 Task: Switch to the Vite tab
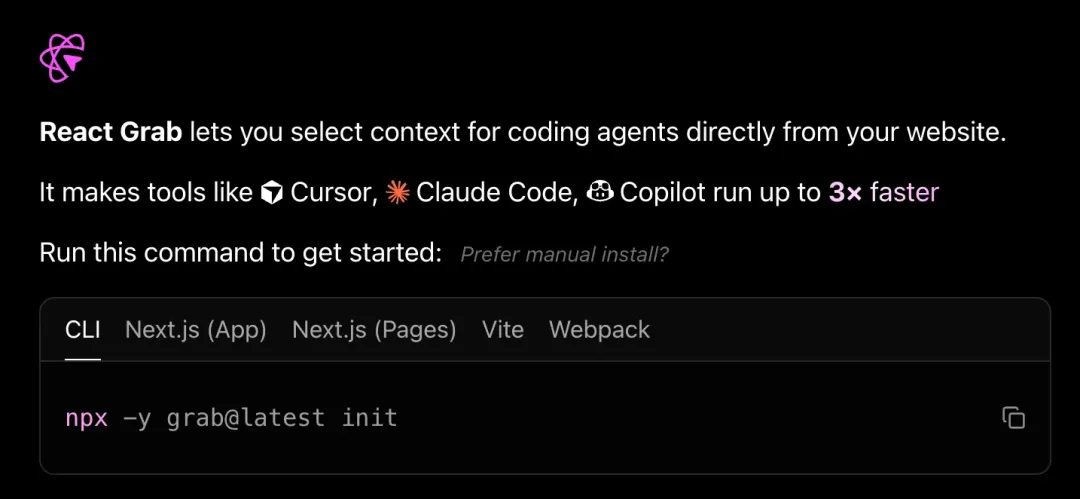(x=503, y=330)
